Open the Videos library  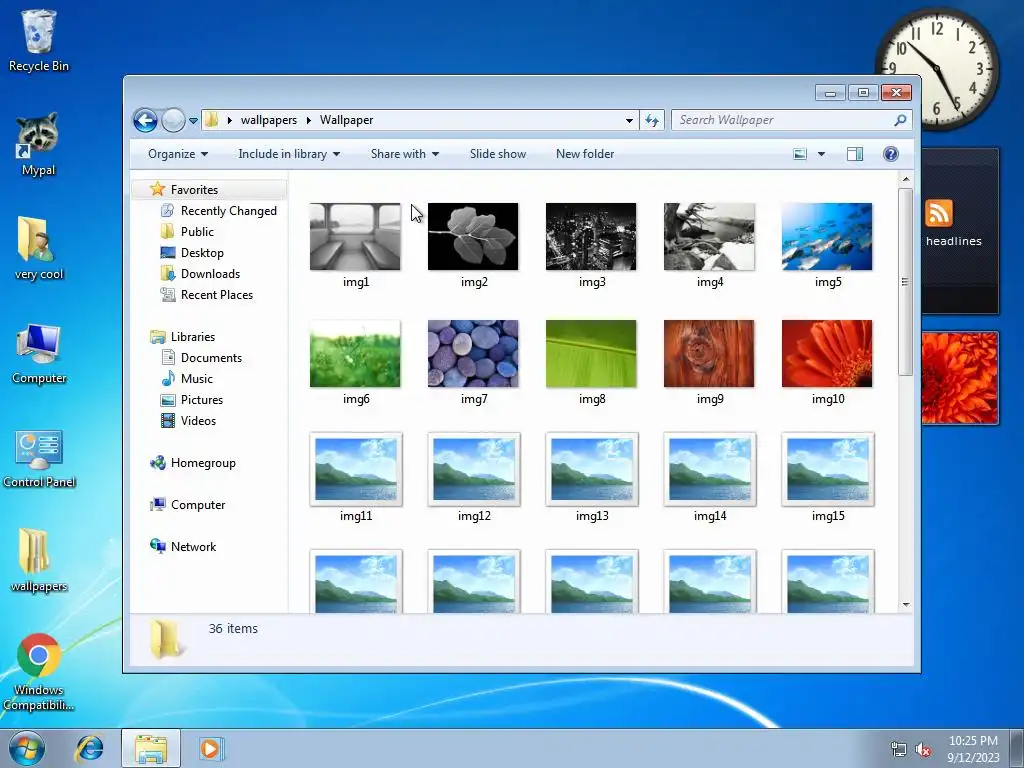188,421
